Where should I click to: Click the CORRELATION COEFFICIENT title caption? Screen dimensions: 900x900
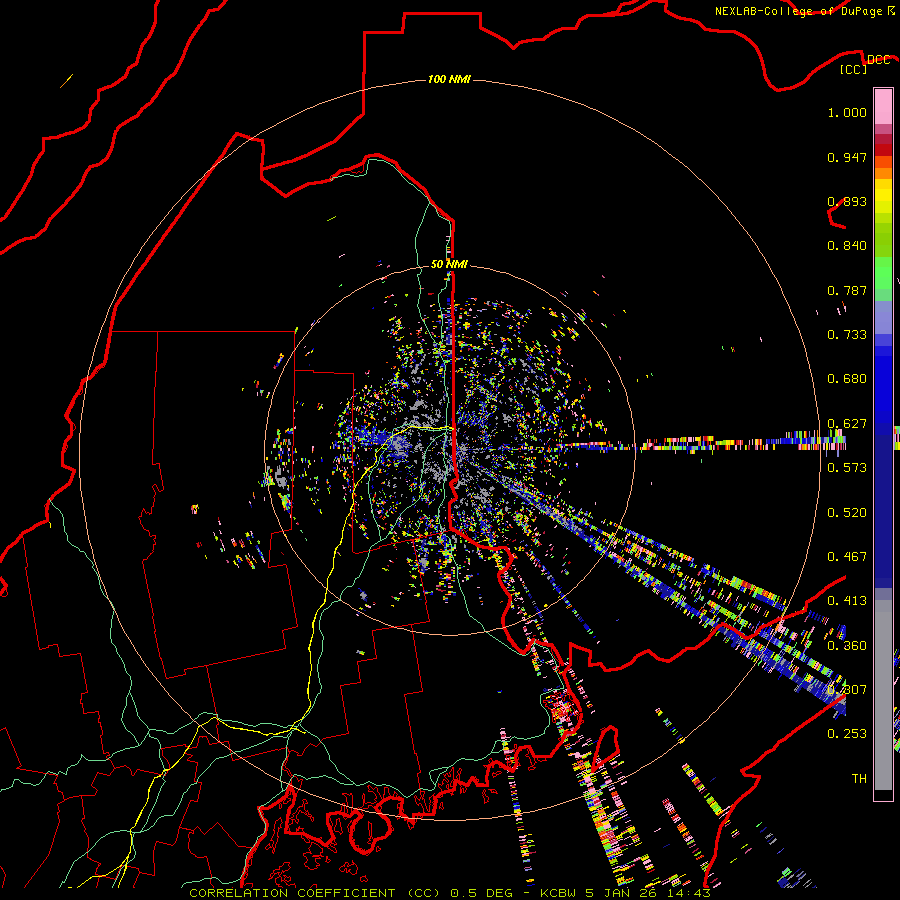click(x=315, y=893)
